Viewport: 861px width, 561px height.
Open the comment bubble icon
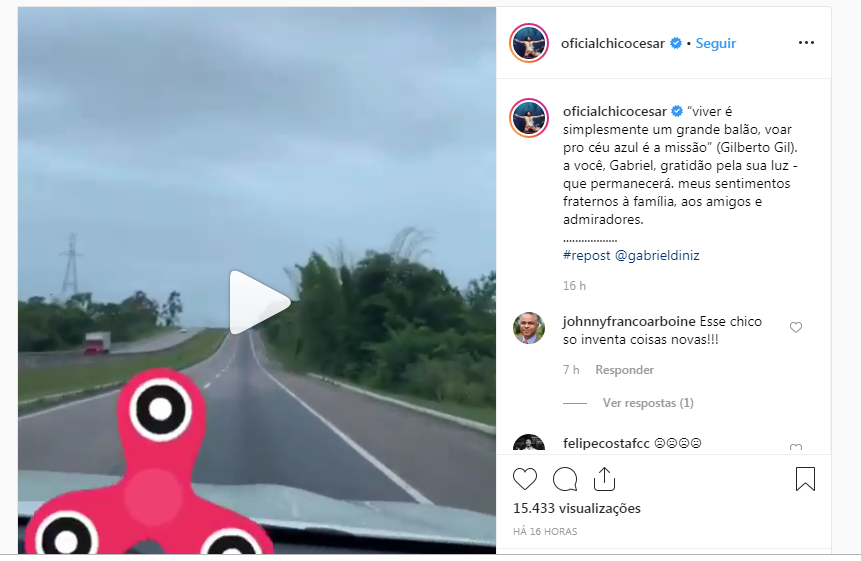[565, 479]
